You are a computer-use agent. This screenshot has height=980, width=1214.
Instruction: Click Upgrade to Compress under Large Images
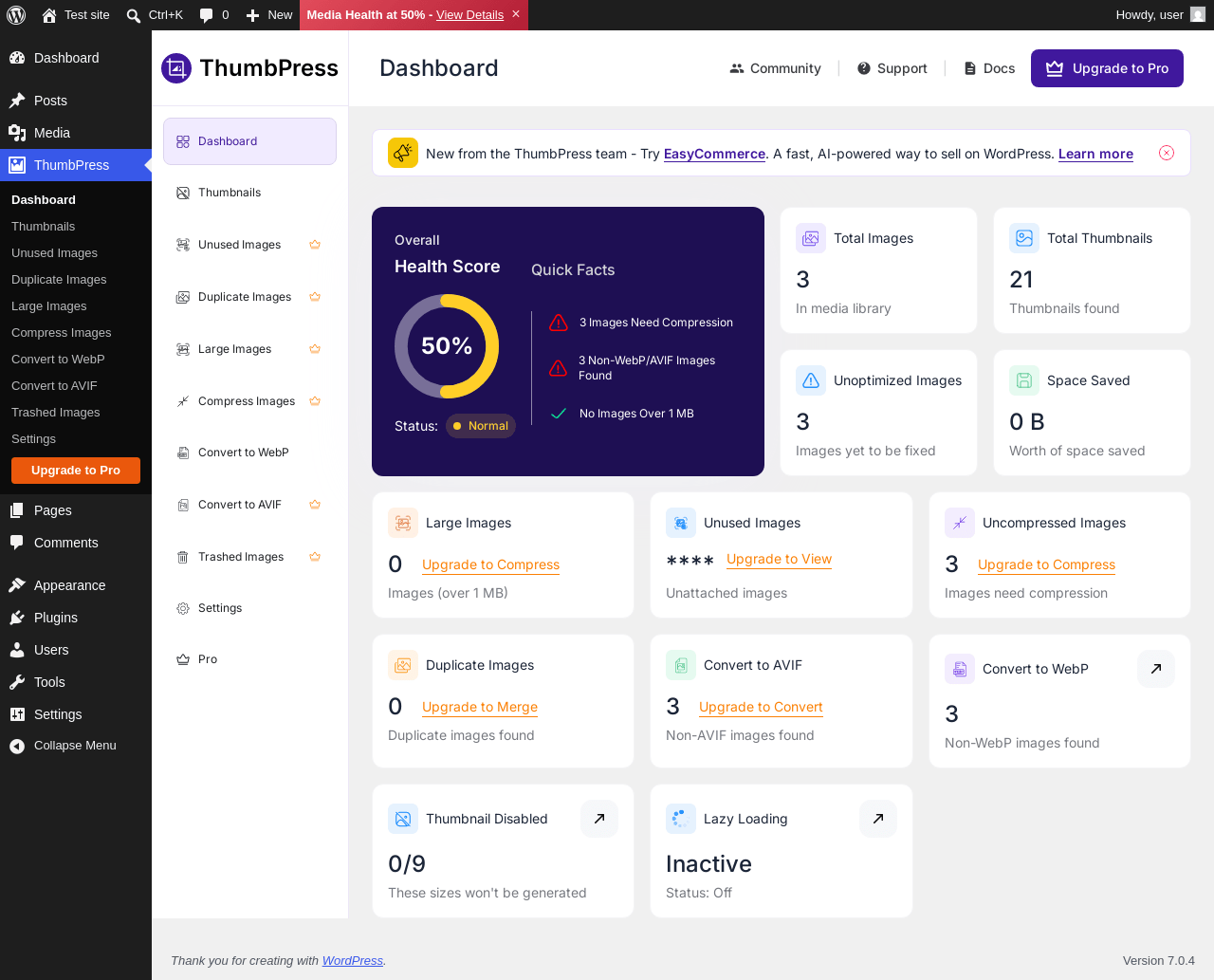[x=490, y=564]
